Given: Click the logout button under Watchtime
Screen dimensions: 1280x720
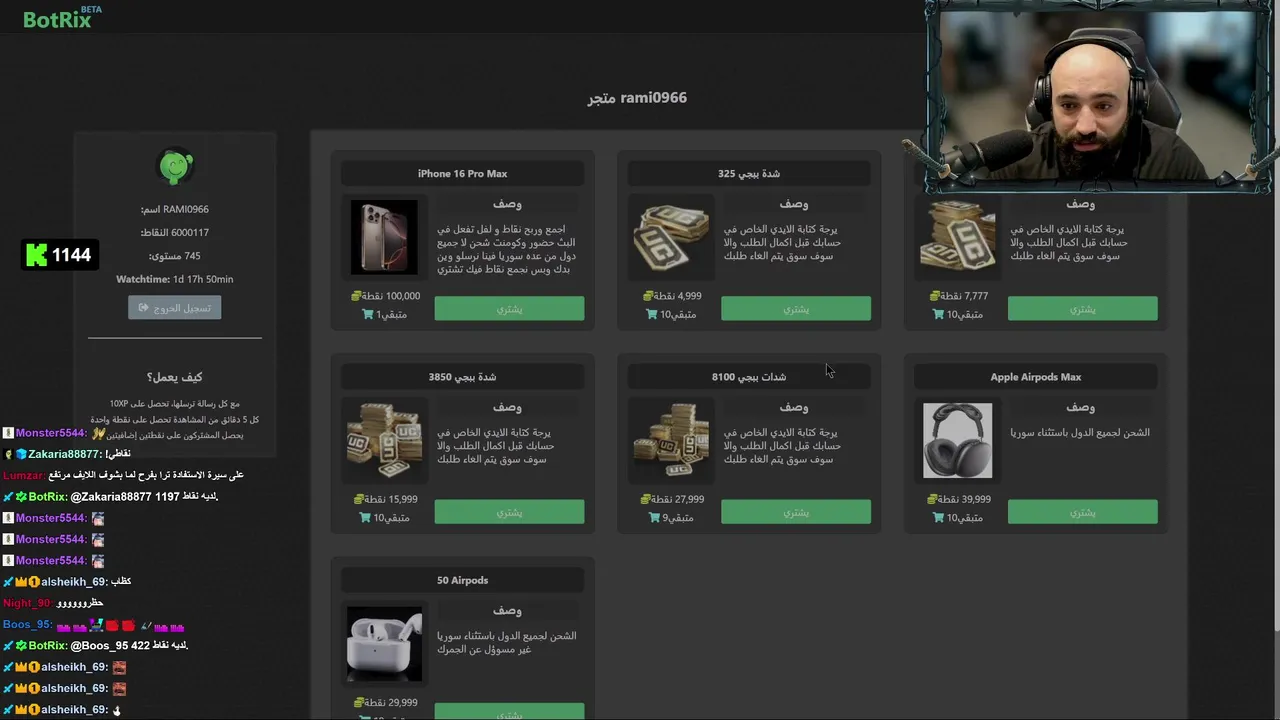Looking at the screenshot, I should click(x=175, y=307).
